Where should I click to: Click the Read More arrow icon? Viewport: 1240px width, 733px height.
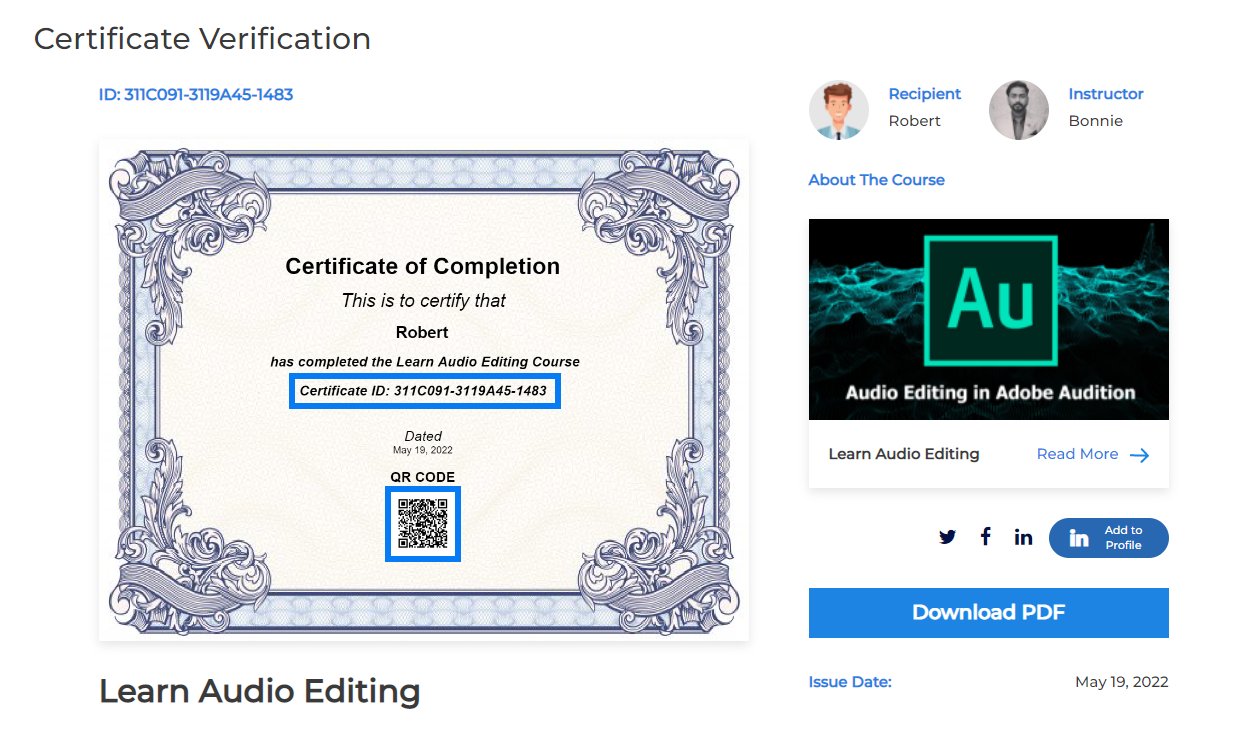(1139, 454)
